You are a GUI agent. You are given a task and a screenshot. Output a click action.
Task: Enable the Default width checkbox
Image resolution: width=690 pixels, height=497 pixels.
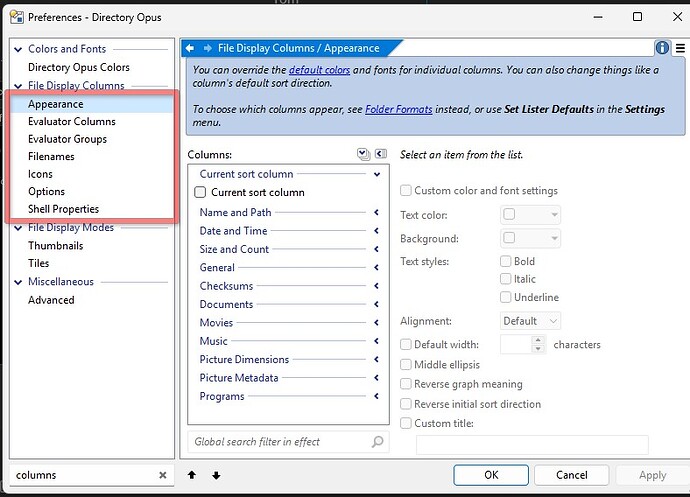[406, 344]
